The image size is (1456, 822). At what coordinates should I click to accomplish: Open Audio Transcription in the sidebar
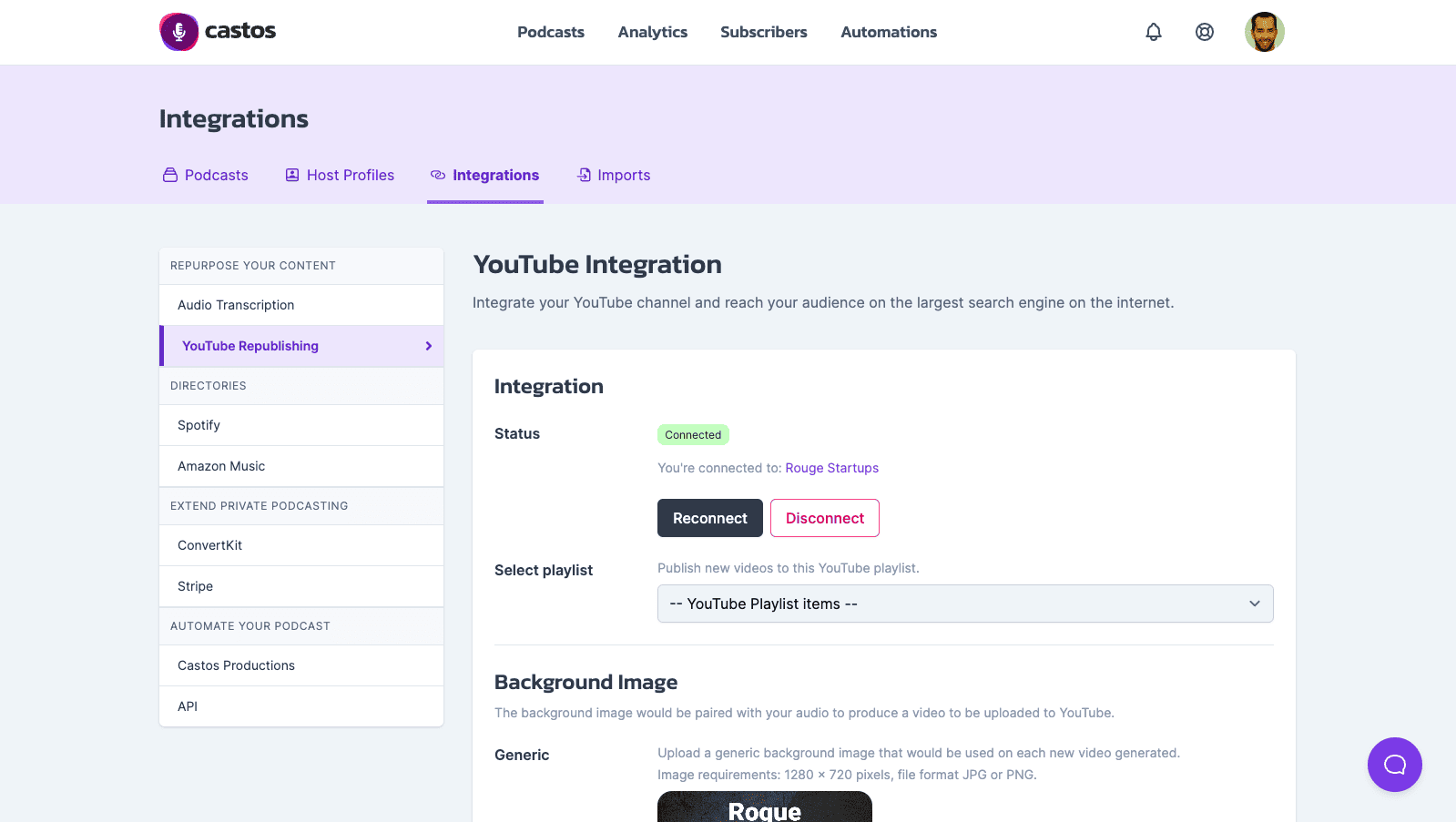(x=301, y=305)
